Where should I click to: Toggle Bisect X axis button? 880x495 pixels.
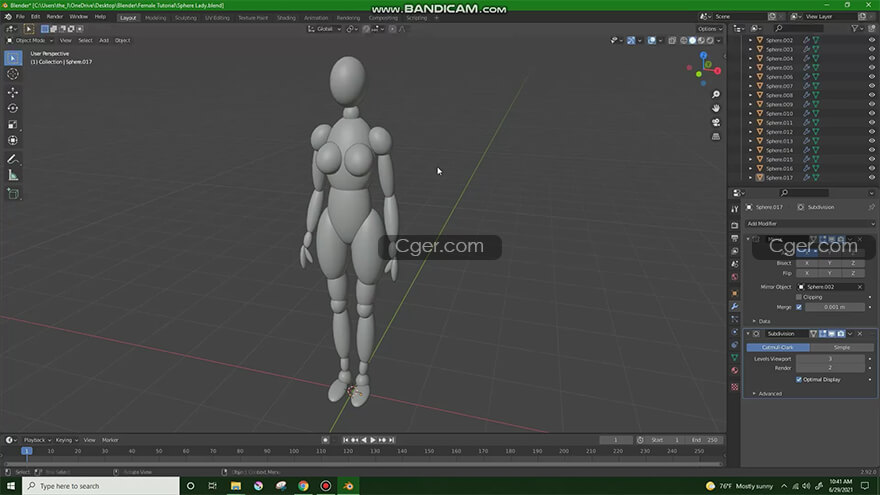[x=807, y=263]
